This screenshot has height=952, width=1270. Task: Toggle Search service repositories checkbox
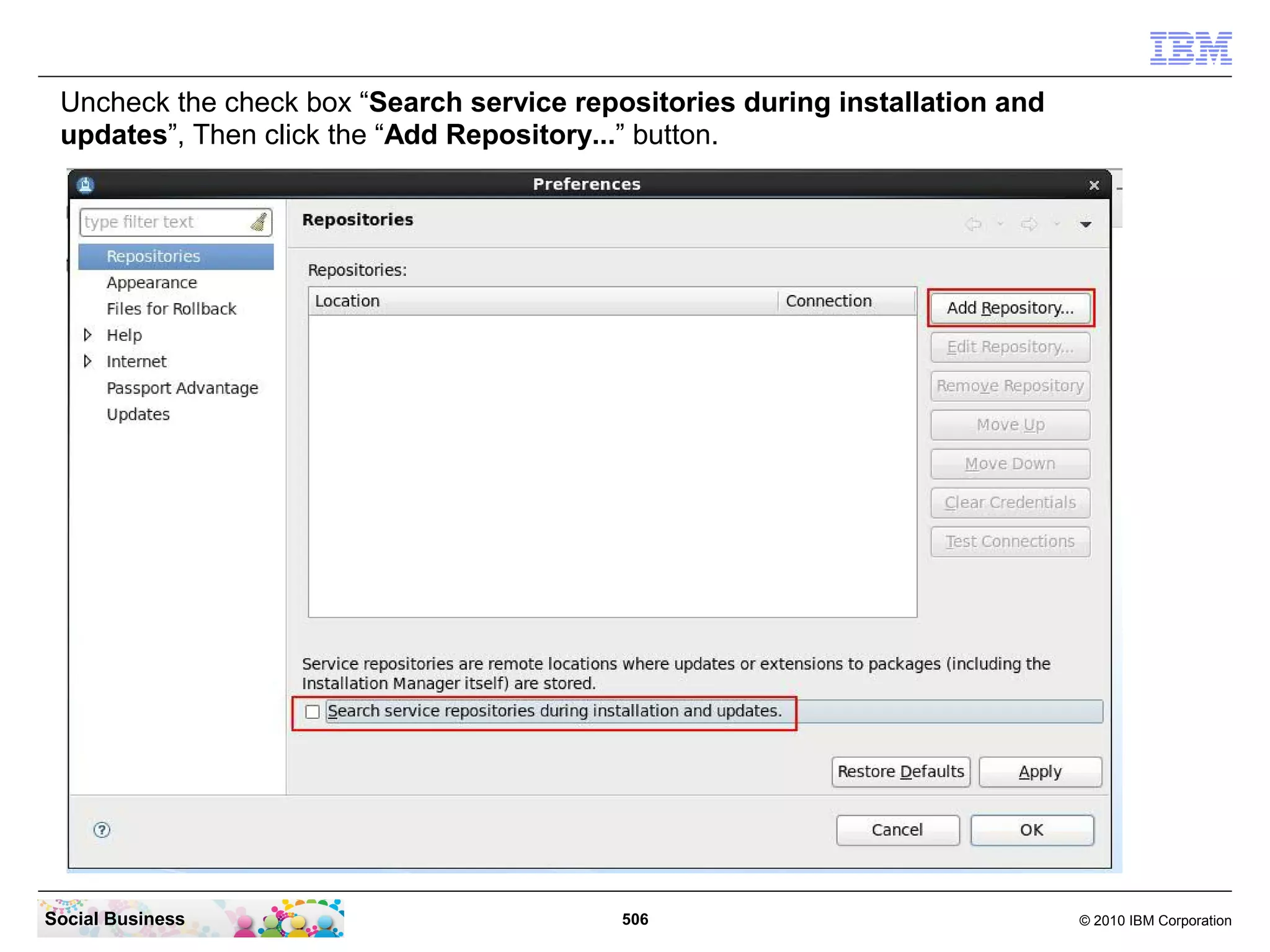[313, 712]
